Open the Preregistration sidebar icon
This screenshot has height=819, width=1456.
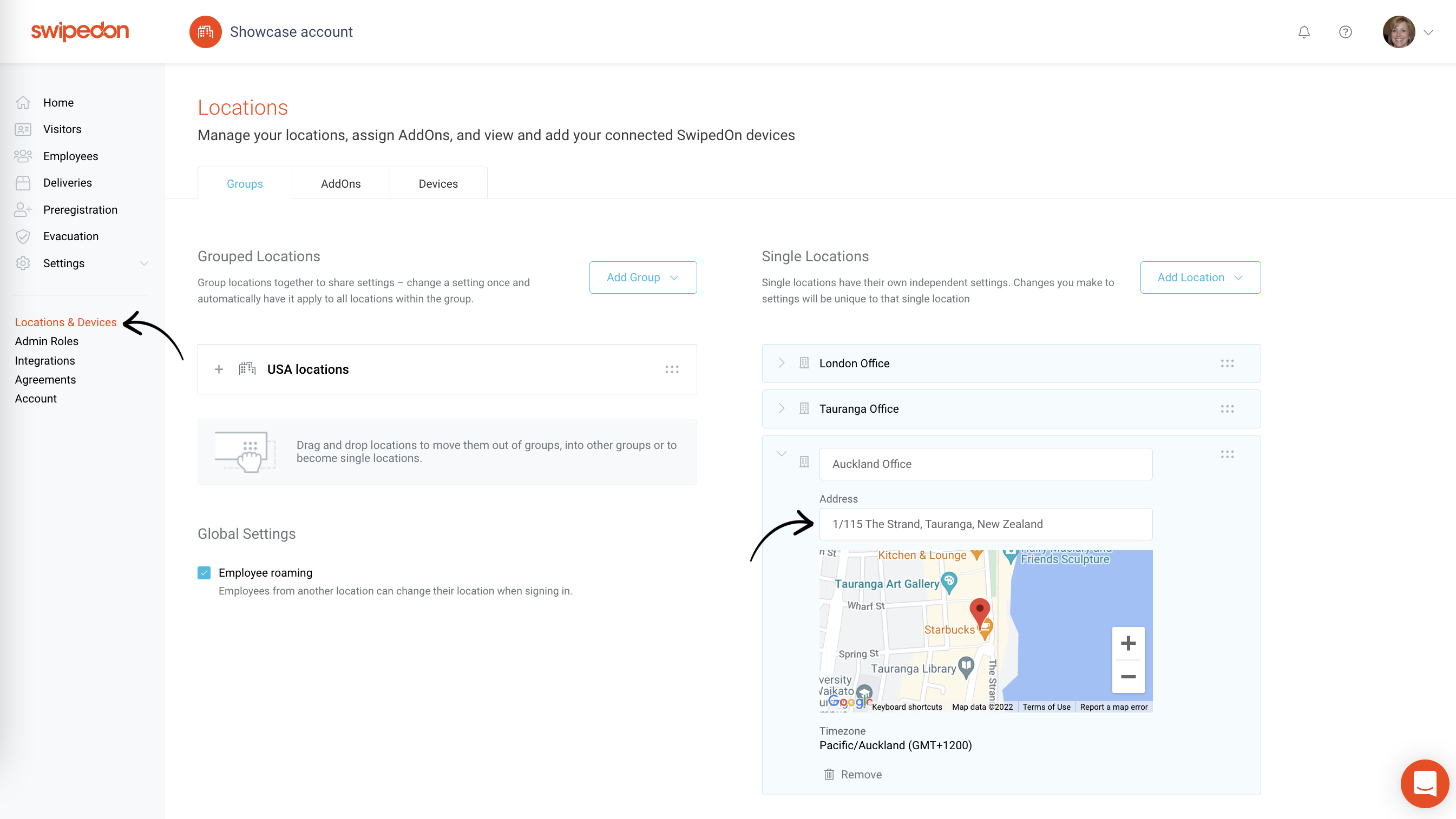23,209
